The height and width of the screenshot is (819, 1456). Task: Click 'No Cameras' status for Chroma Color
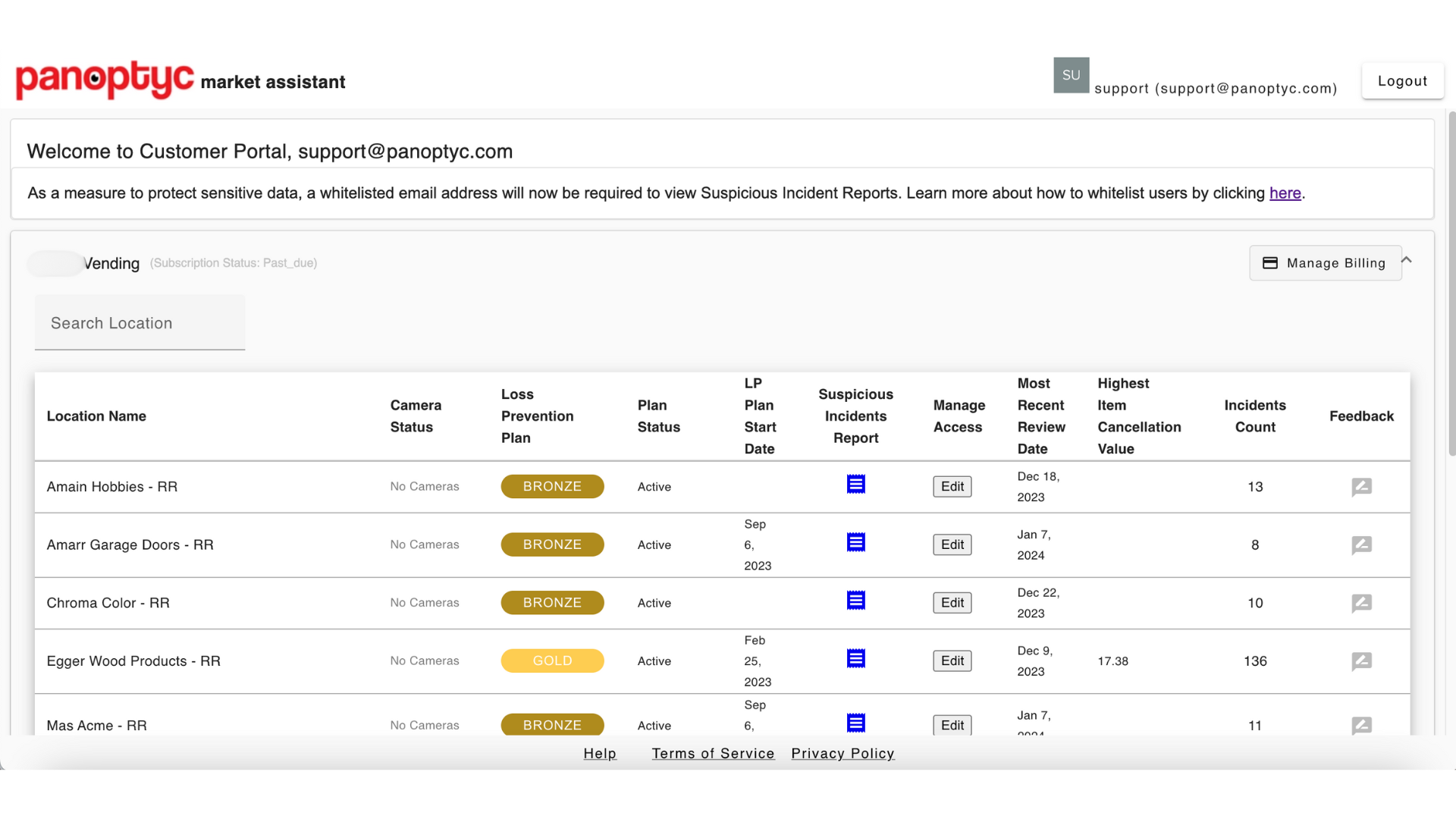(x=425, y=603)
